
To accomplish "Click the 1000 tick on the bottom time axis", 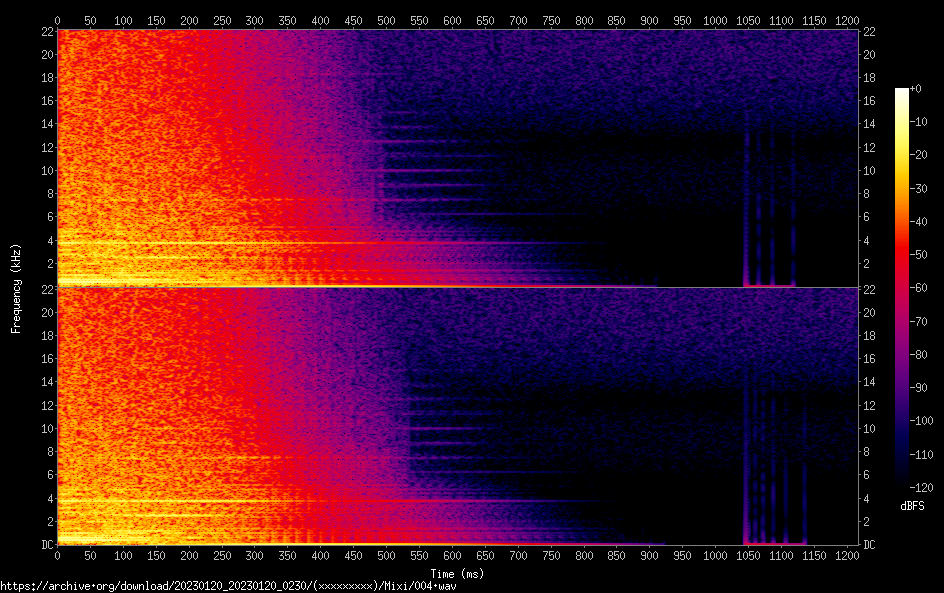I will (x=715, y=556).
